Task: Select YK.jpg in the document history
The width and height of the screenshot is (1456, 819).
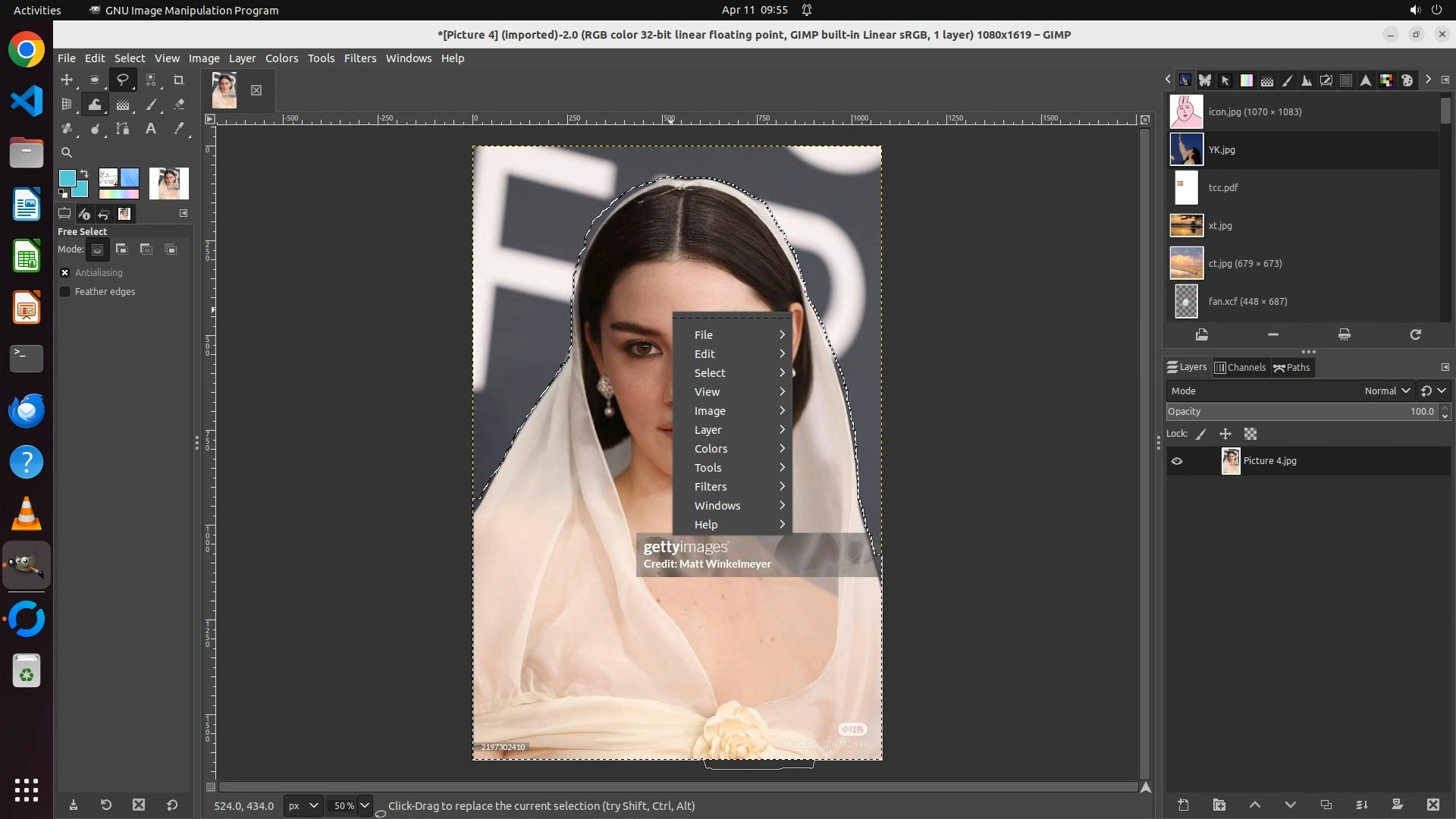Action: (1221, 150)
